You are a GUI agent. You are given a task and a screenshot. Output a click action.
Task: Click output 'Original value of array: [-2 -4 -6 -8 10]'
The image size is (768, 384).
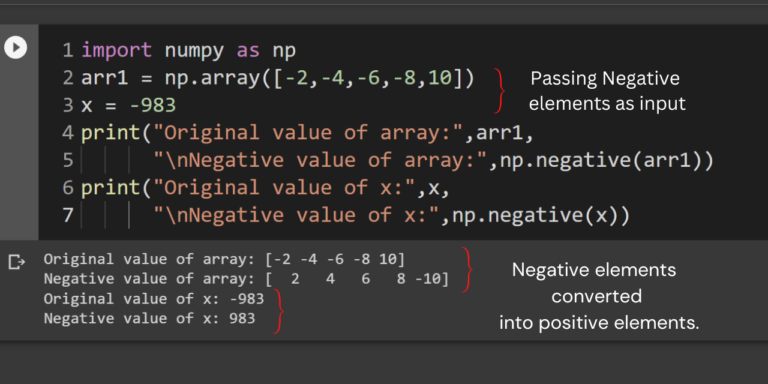click(x=224, y=259)
